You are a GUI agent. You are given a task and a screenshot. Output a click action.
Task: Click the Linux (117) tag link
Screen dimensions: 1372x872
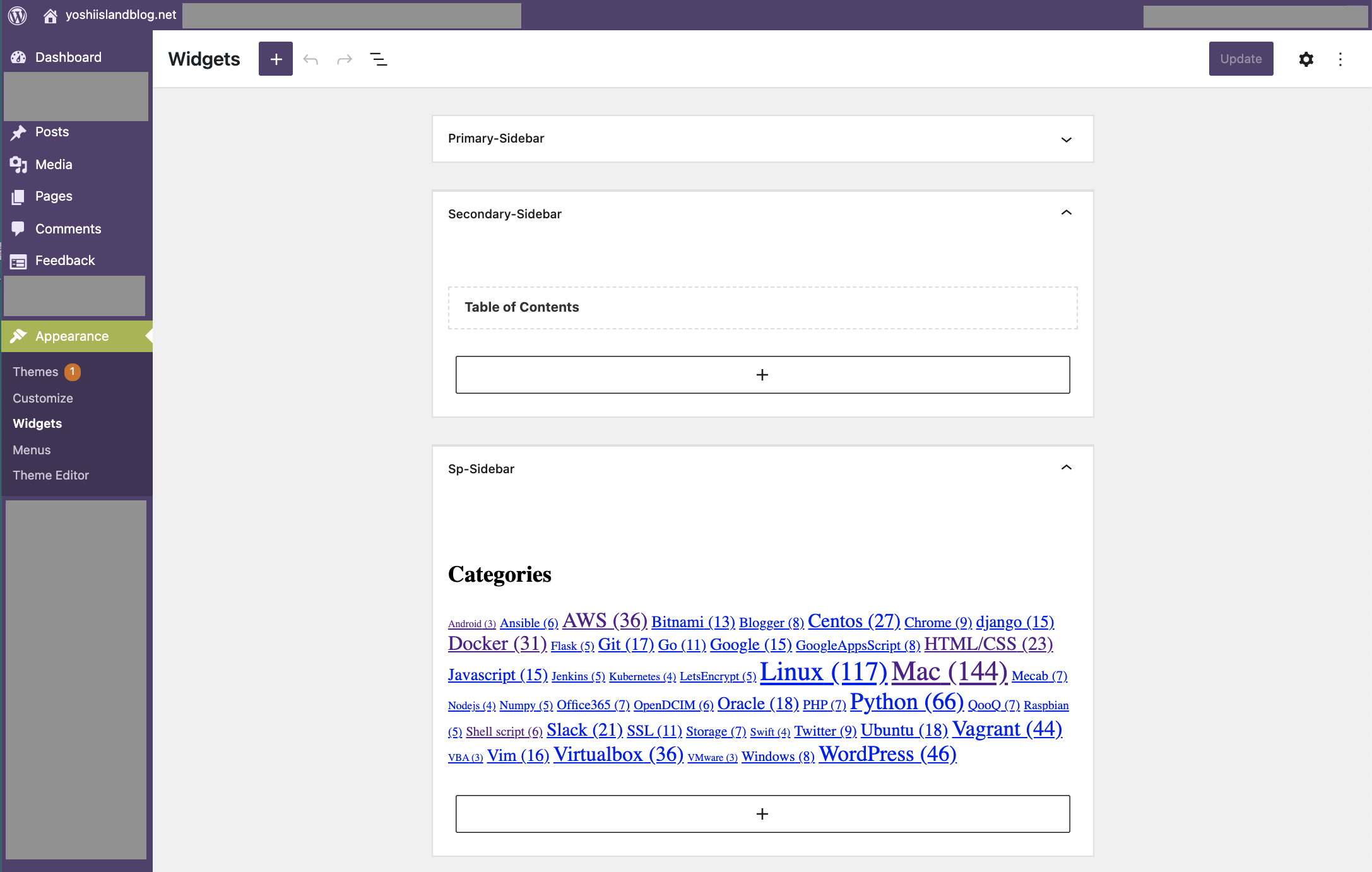point(824,671)
